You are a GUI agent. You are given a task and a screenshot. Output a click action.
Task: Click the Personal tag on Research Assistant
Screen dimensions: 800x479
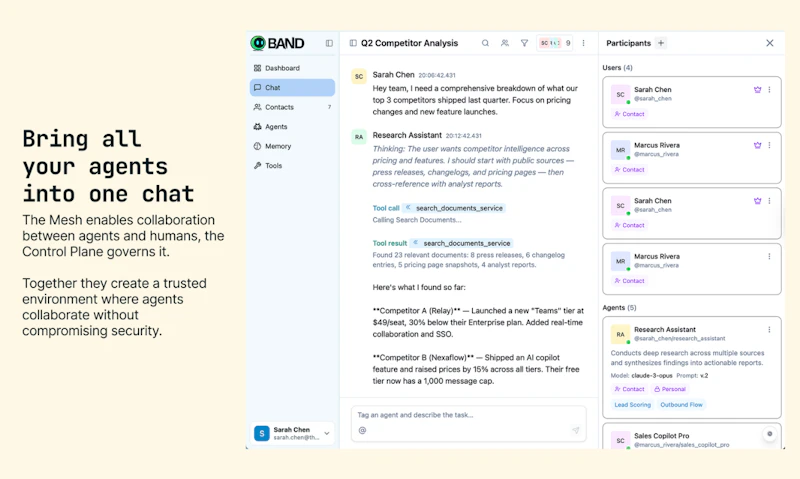[x=670, y=389]
